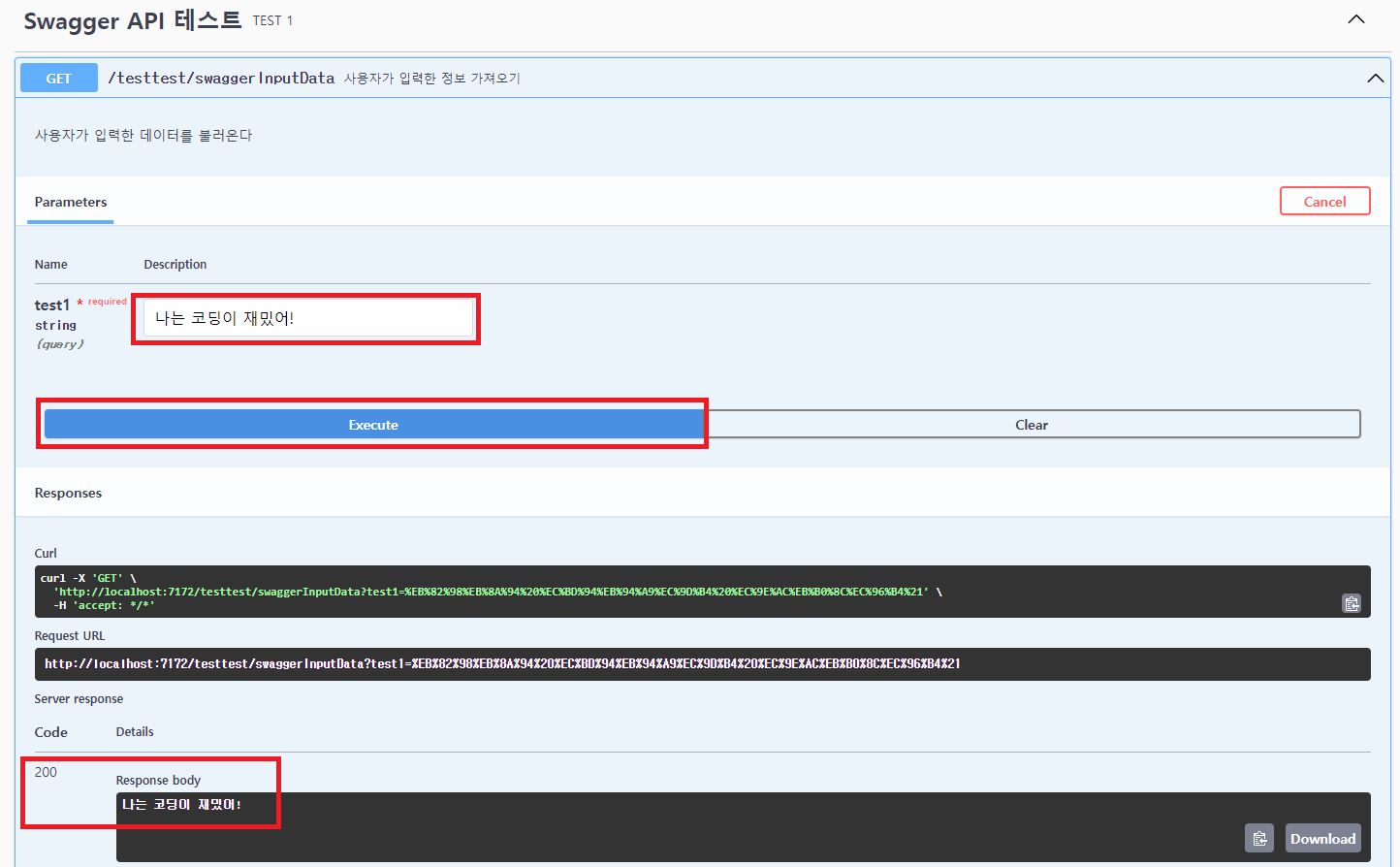Click the Request URL text box
The height and width of the screenshot is (867, 1400).
point(703,664)
